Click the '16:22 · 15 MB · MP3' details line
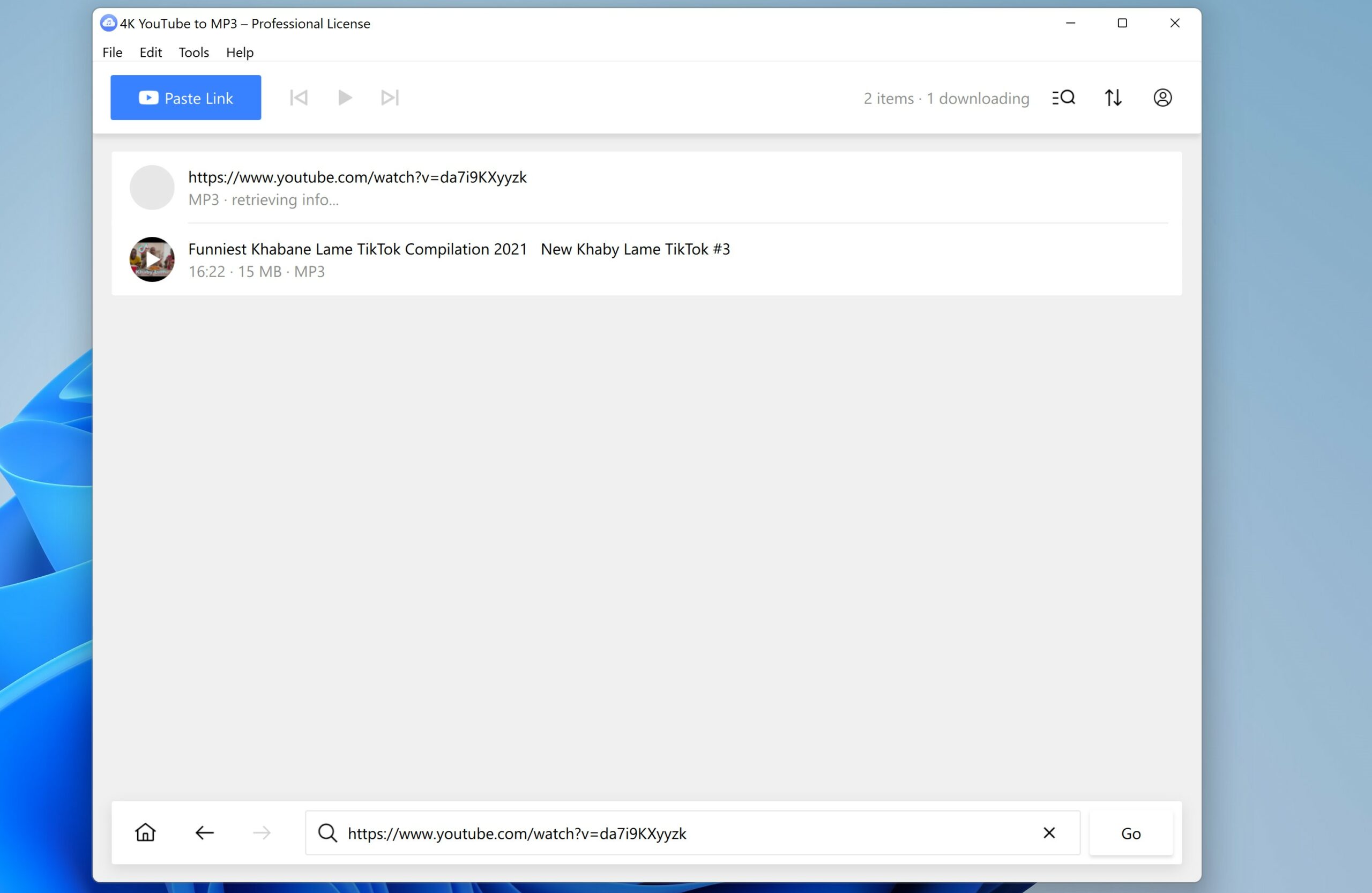The width and height of the screenshot is (1372, 893). pyautogui.click(x=257, y=272)
